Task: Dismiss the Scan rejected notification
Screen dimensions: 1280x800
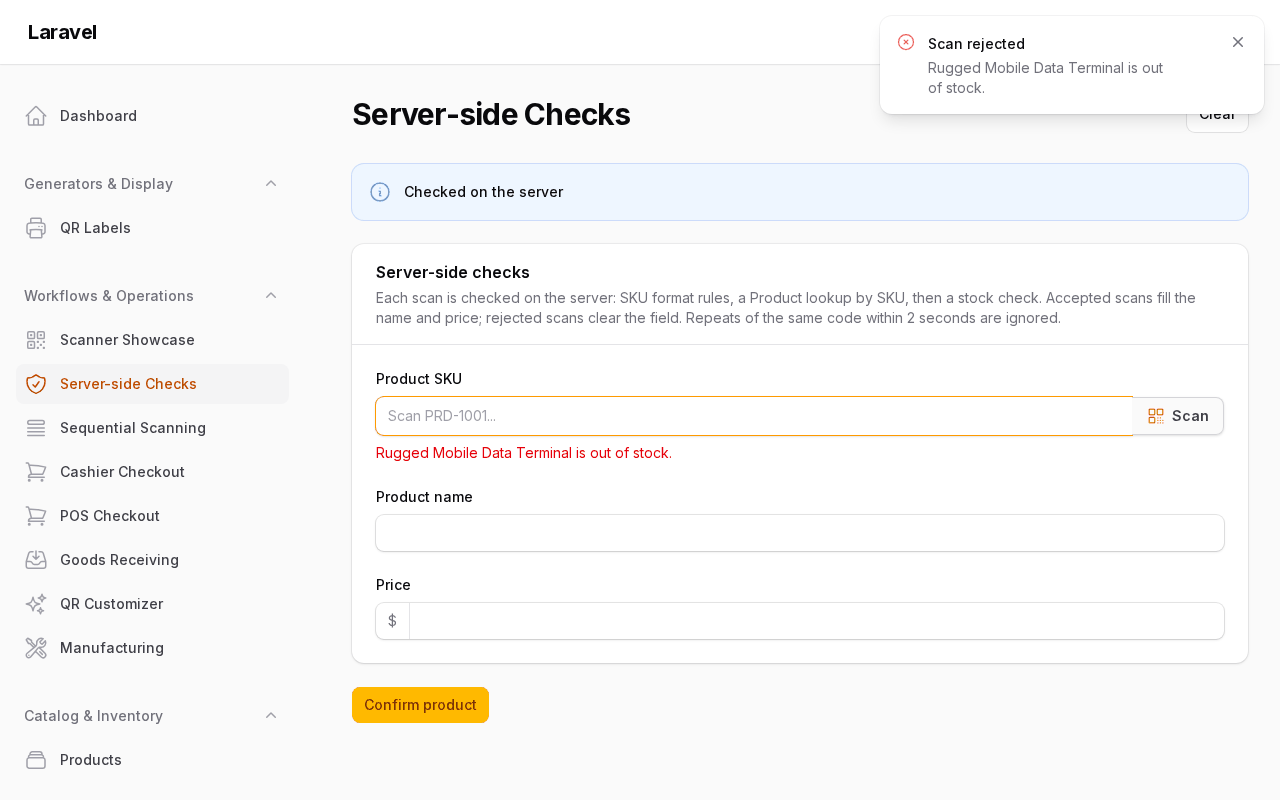Action: pyautogui.click(x=1238, y=42)
